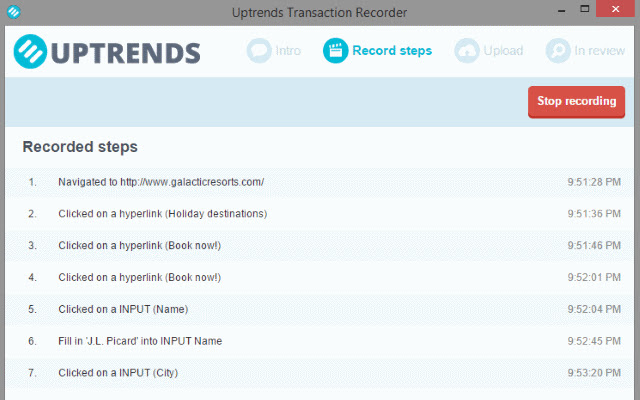This screenshot has height=400, width=640.
Task: Click timestamp 9:53:20 PM
Action: tap(594, 373)
